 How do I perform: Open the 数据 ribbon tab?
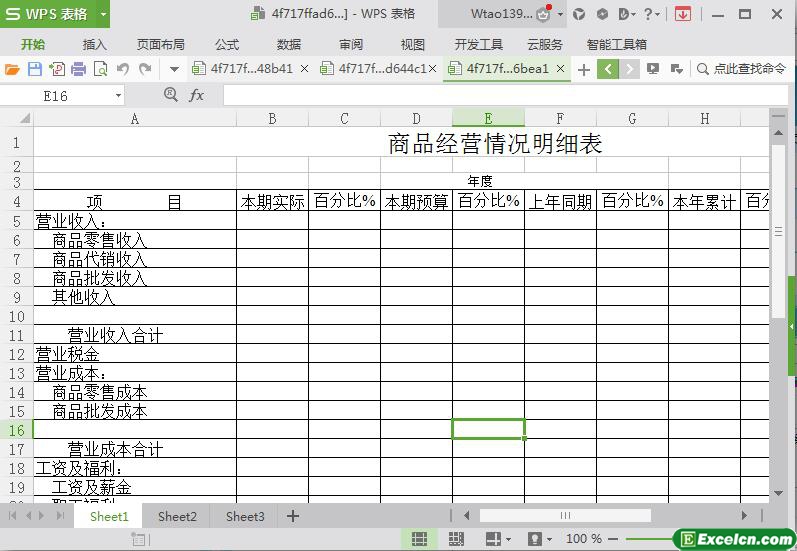coord(289,45)
